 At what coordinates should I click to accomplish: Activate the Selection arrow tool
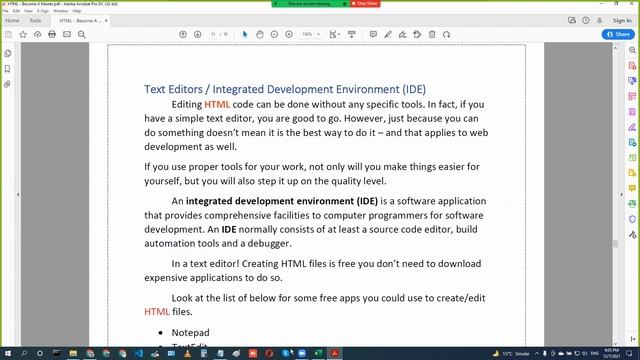tap(245, 35)
